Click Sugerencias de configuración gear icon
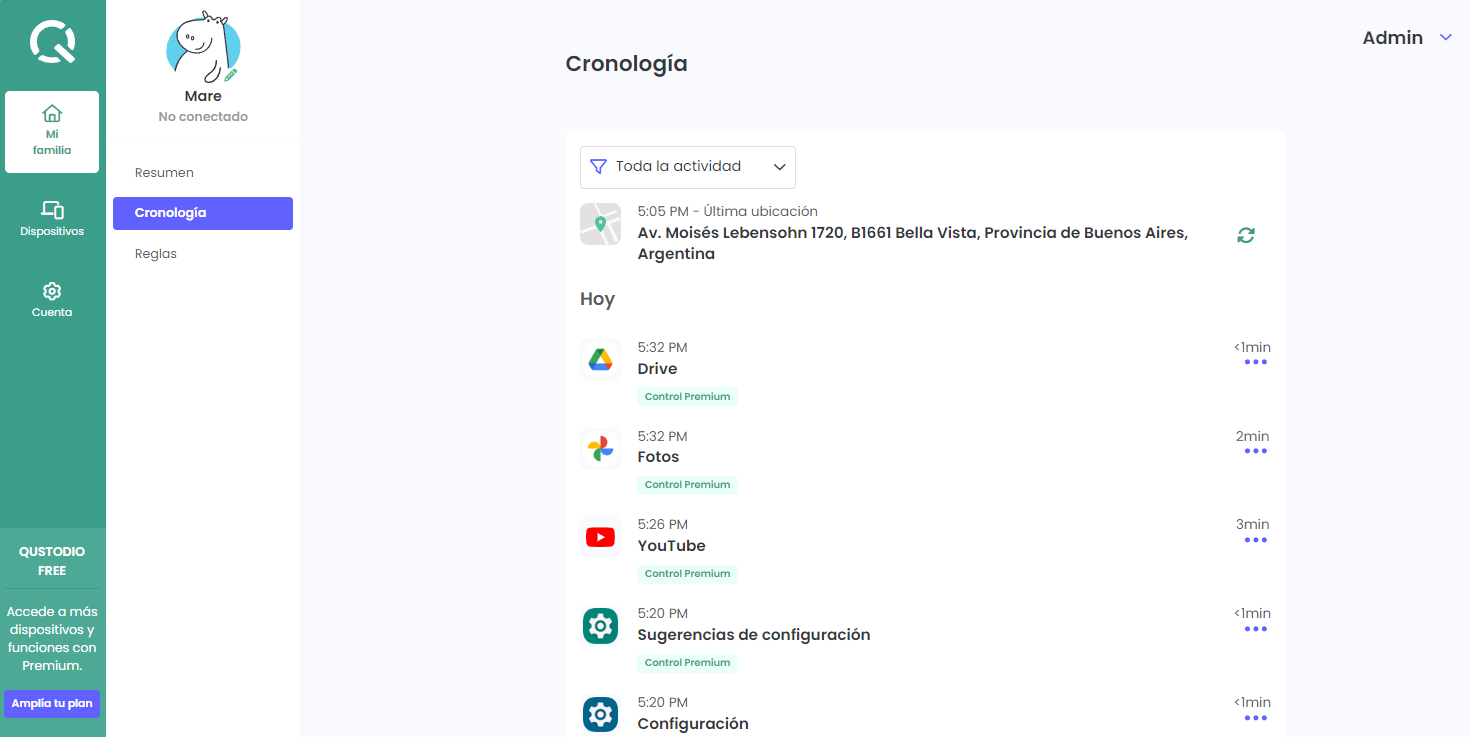This screenshot has height=737, width=1471. point(600,627)
